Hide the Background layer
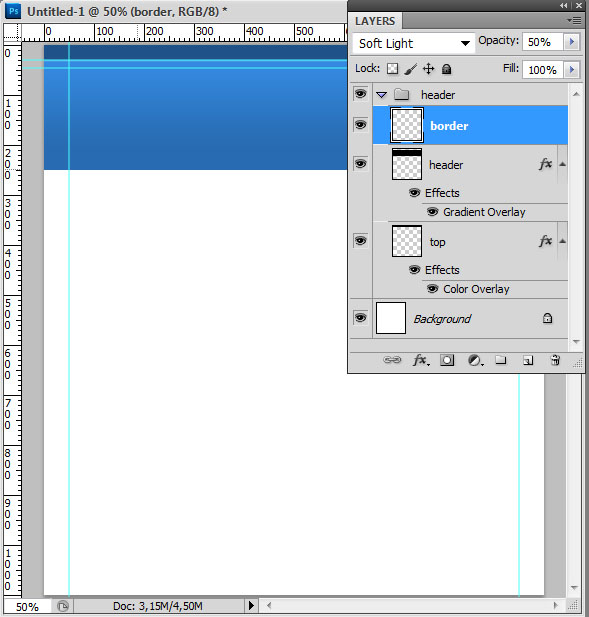 coord(360,317)
